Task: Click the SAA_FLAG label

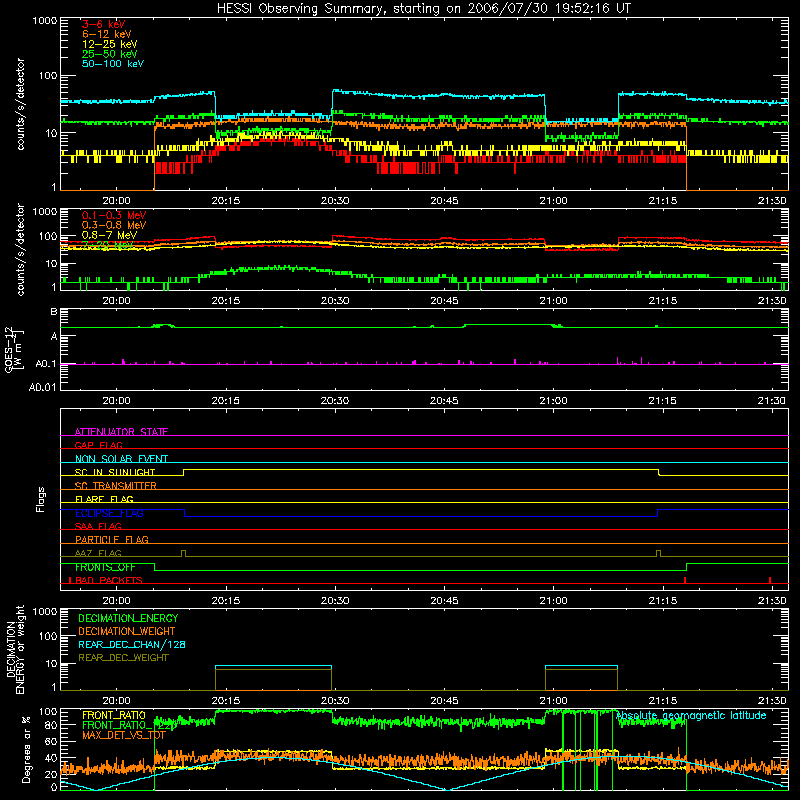Action: pyautogui.click(x=98, y=526)
